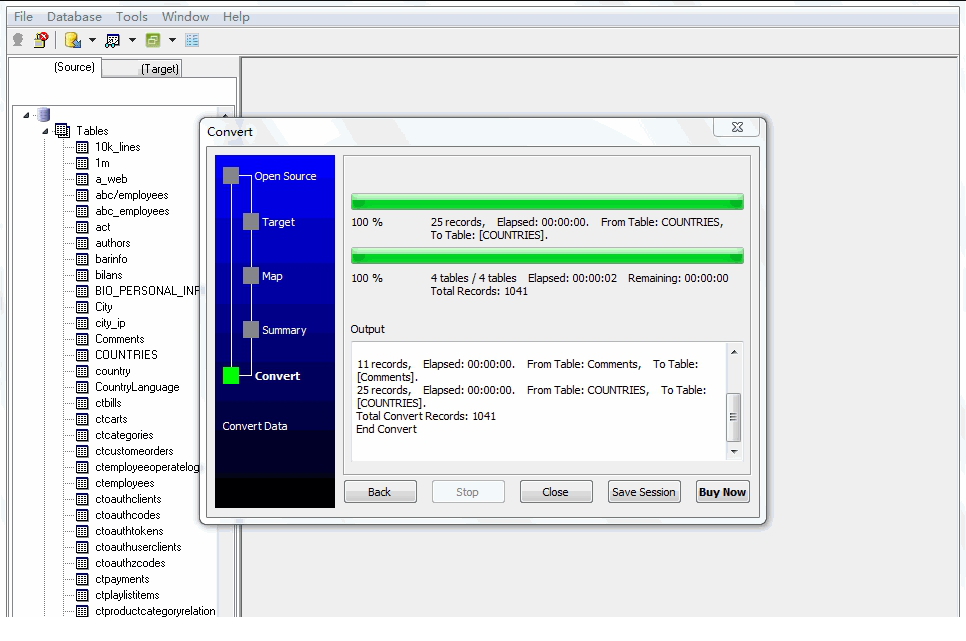The width and height of the screenshot is (966, 641).
Task: Click the yellow database convert toolbar icon
Action: point(72,40)
